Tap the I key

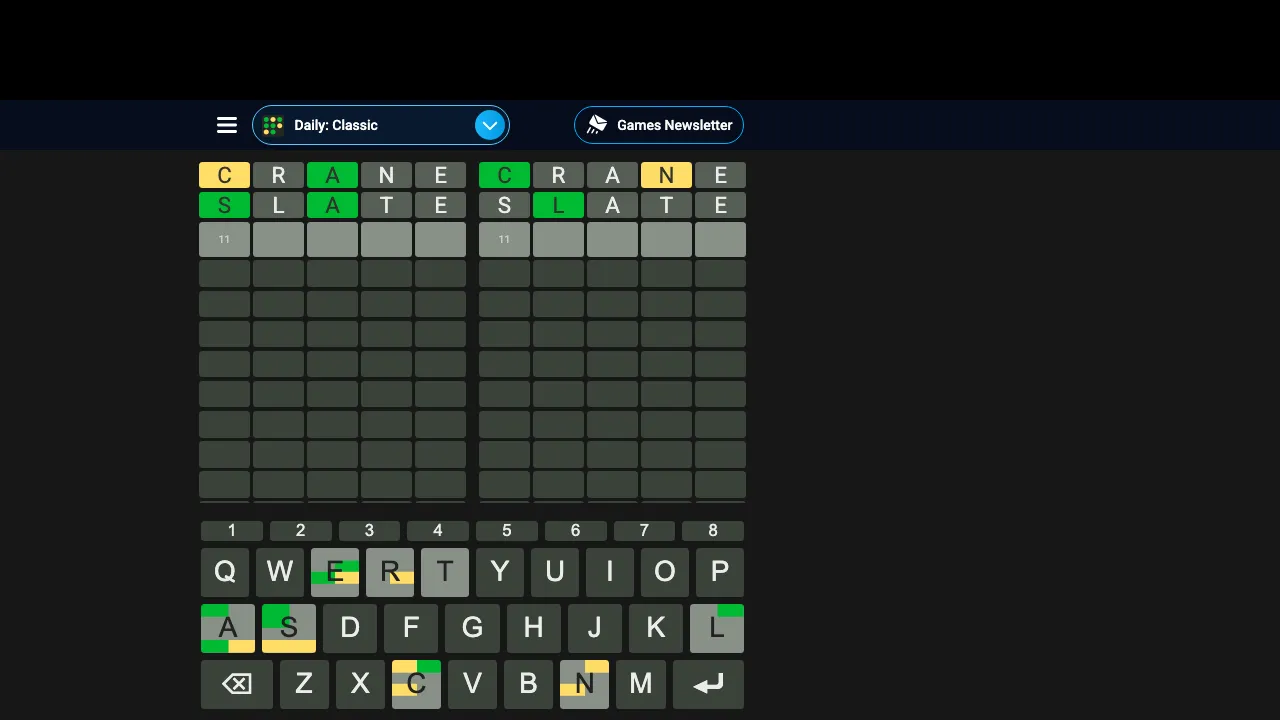[x=610, y=572]
